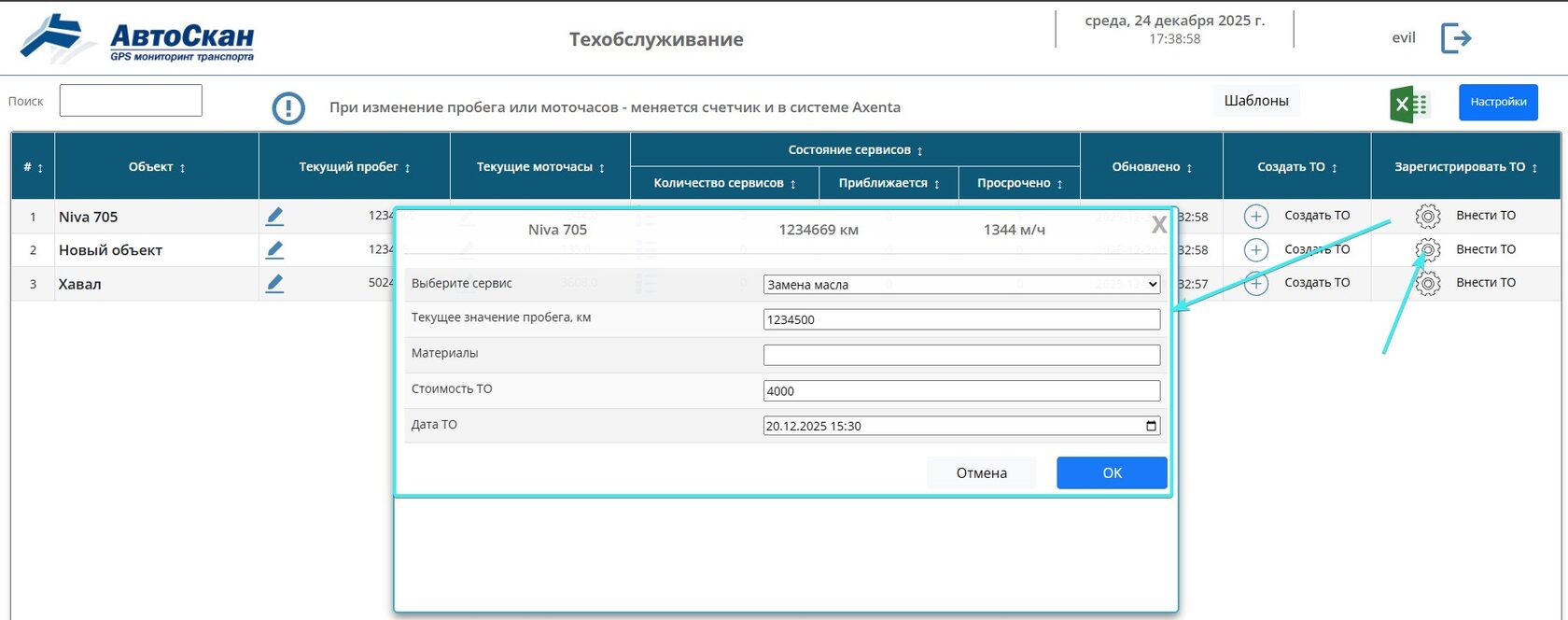The image size is (1568, 620).
Task: Click the empty Материалы field
Action: tap(961, 355)
